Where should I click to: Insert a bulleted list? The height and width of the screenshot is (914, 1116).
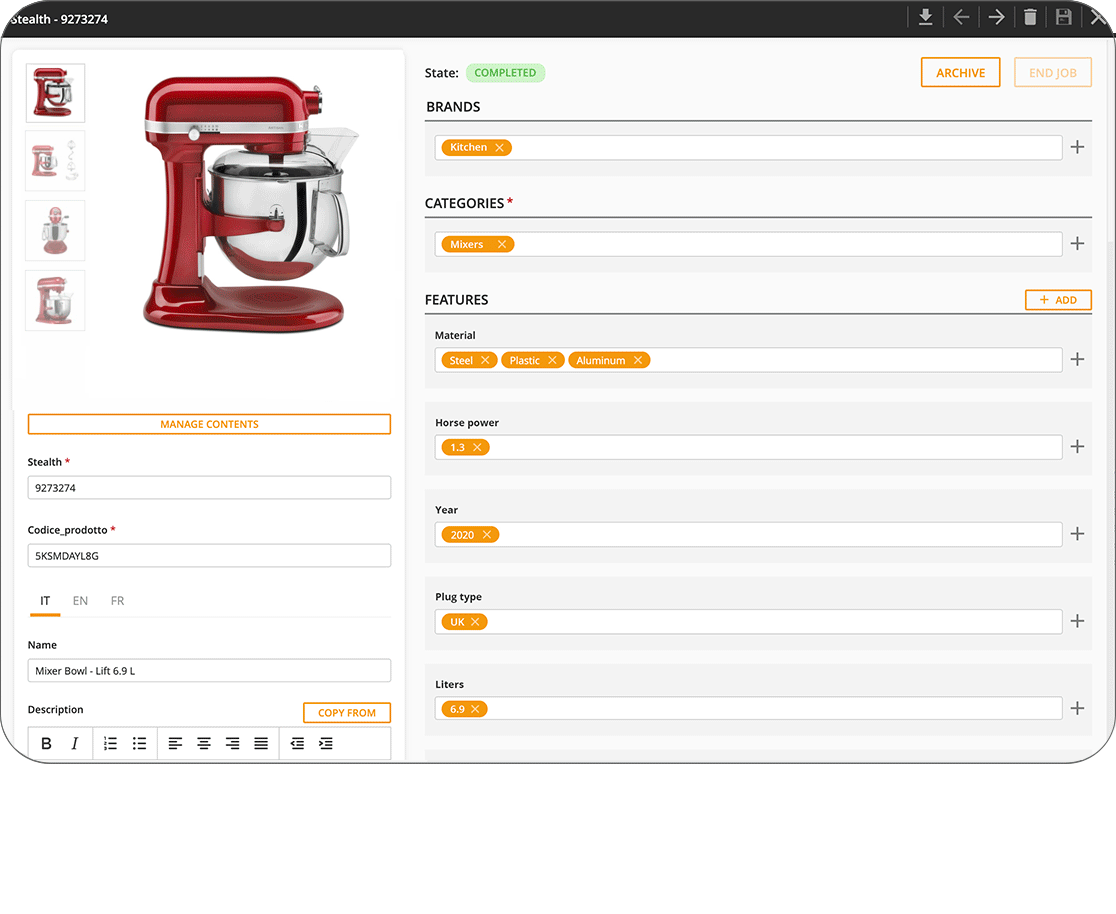click(x=140, y=743)
